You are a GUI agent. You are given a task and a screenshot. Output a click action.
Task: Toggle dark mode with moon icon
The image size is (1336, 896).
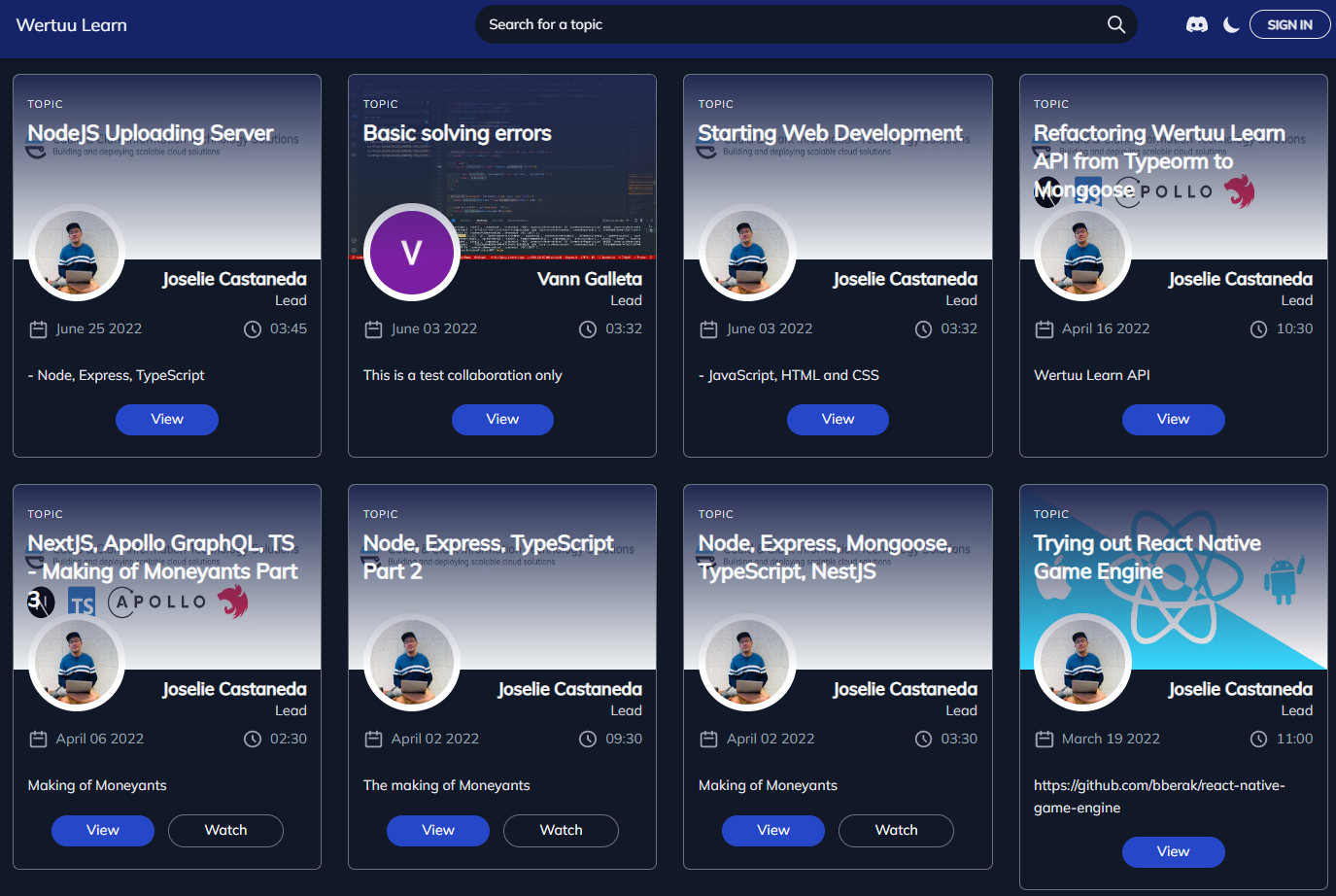[x=1231, y=25]
